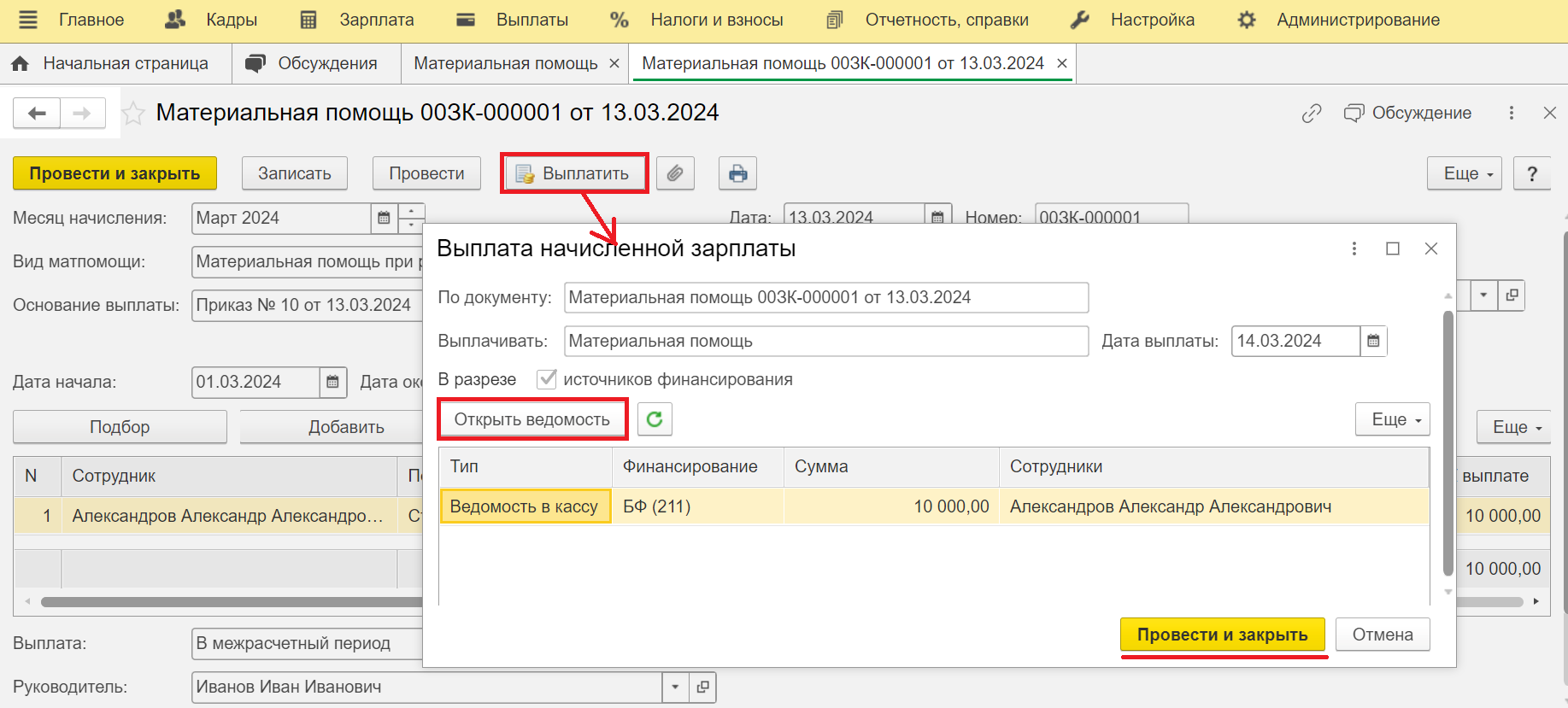Click Открыть ведомость in the dialog
This screenshot has width=1568, height=708.
point(532,419)
